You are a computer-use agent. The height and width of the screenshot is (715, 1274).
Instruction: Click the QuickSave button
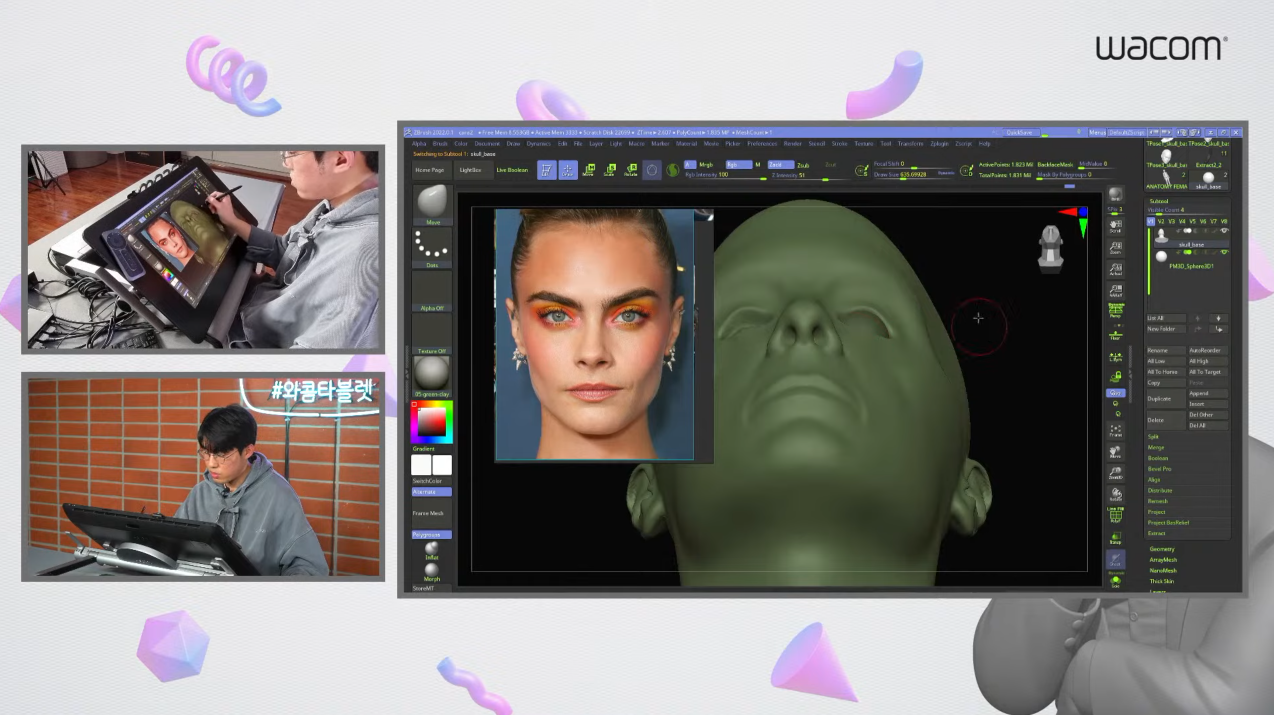click(x=1019, y=132)
